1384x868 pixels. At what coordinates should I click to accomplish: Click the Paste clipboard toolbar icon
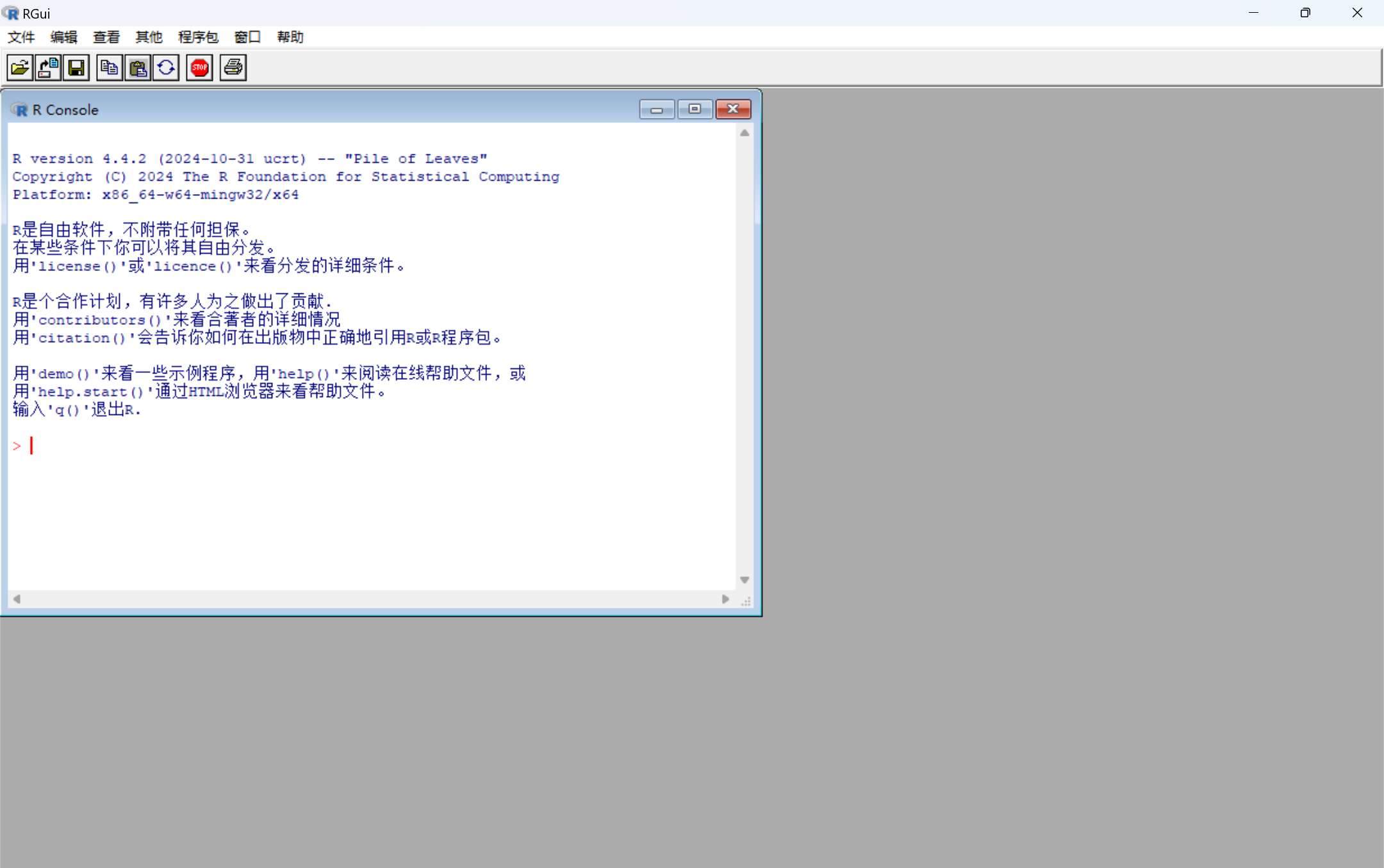click(x=138, y=67)
